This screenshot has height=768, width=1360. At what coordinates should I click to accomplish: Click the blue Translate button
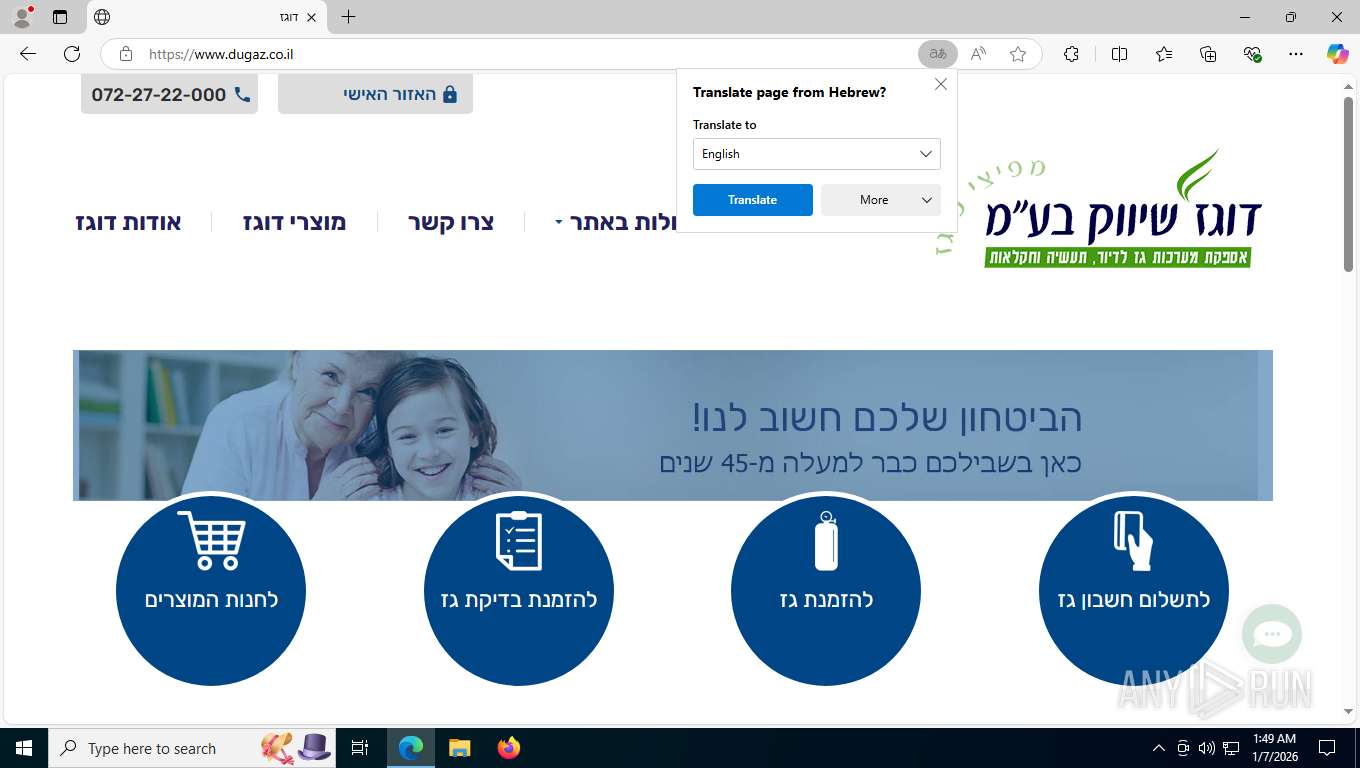(x=753, y=200)
